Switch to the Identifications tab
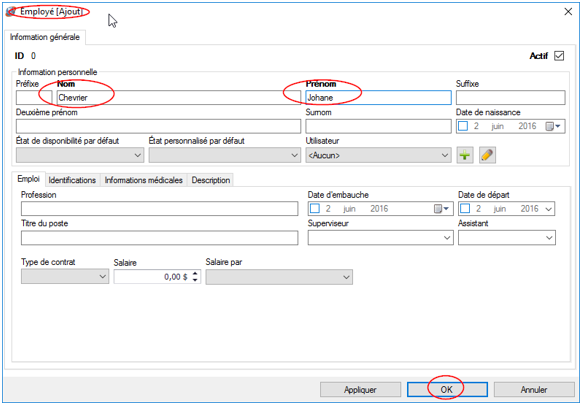This screenshot has height=405, width=582. [72, 180]
